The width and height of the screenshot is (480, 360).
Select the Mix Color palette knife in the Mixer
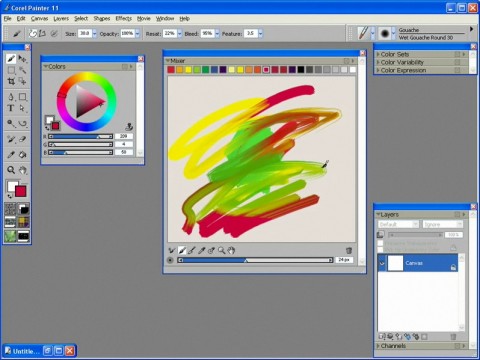tap(192, 250)
